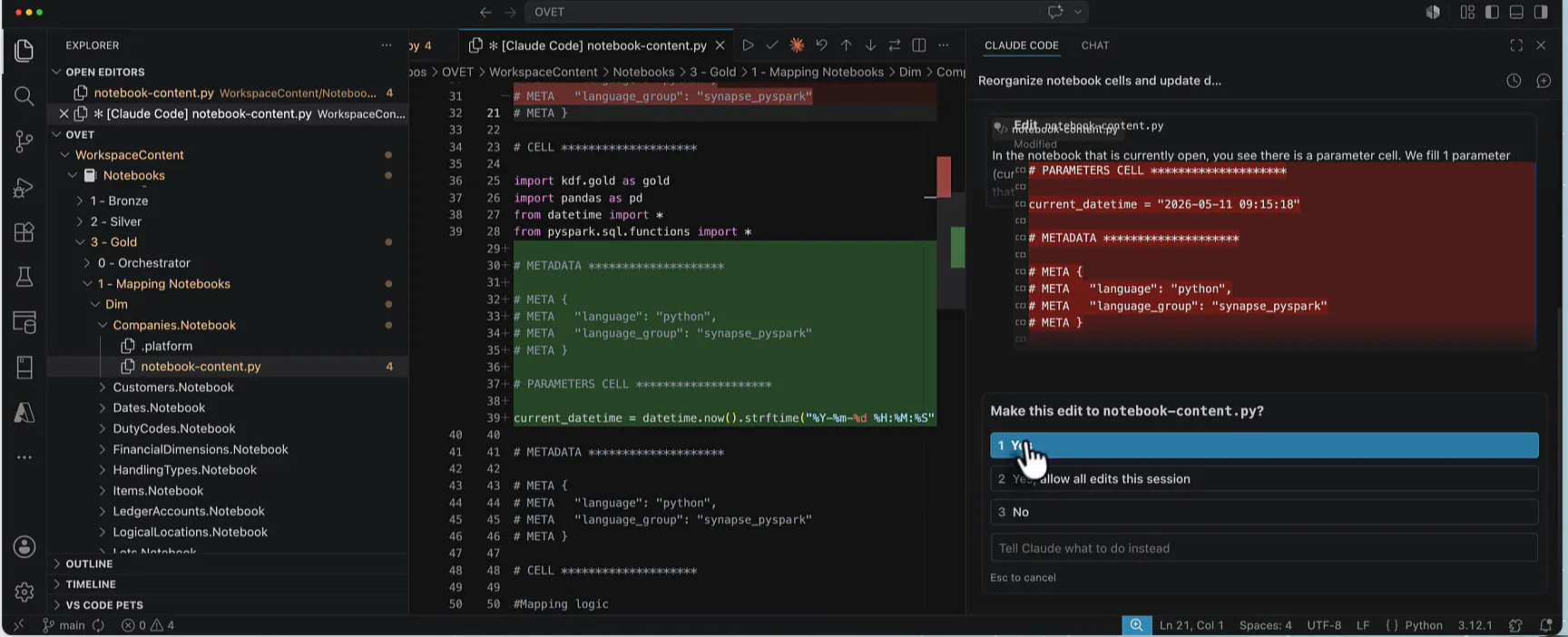Click the Run play icon in the editor toolbar

click(x=748, y=45)
